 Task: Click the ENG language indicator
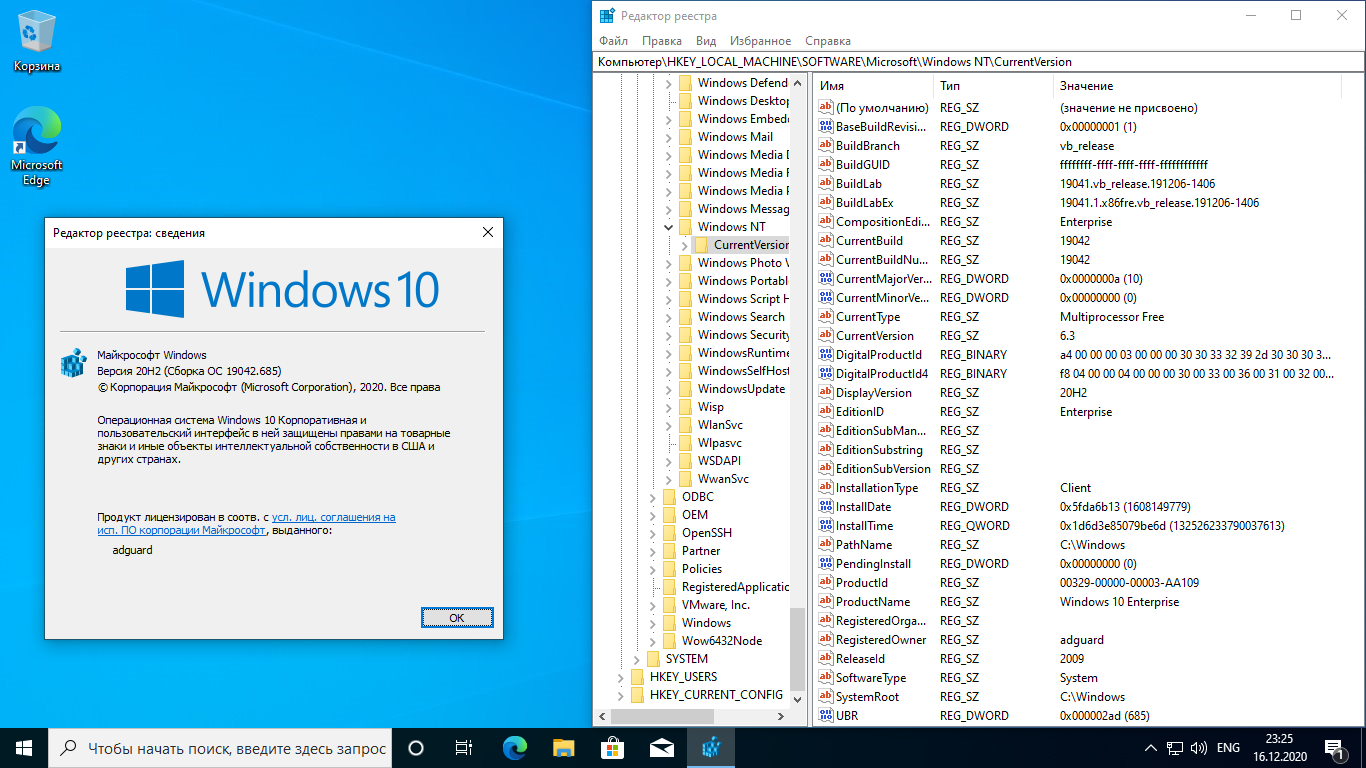(1228, 748)
